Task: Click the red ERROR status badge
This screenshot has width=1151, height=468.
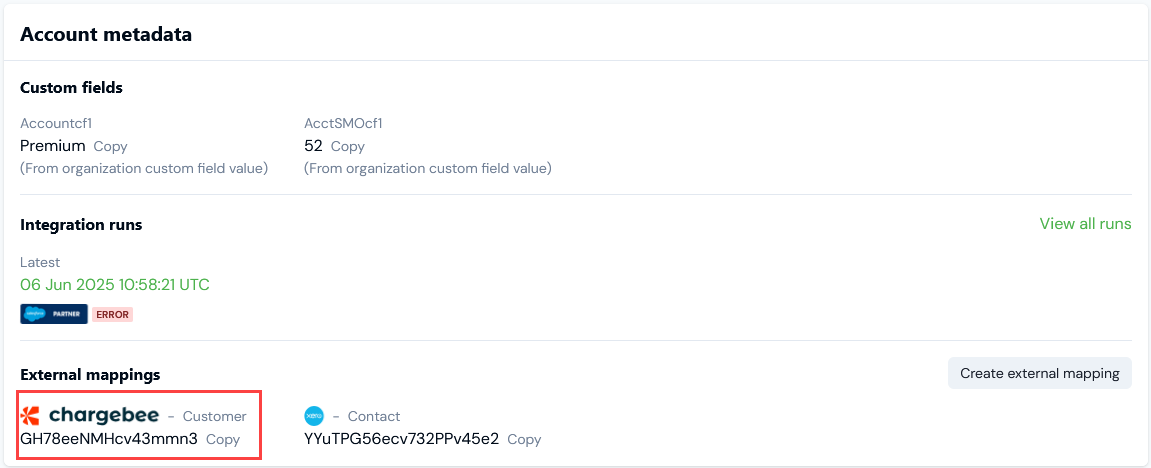Action: (113, 314)
